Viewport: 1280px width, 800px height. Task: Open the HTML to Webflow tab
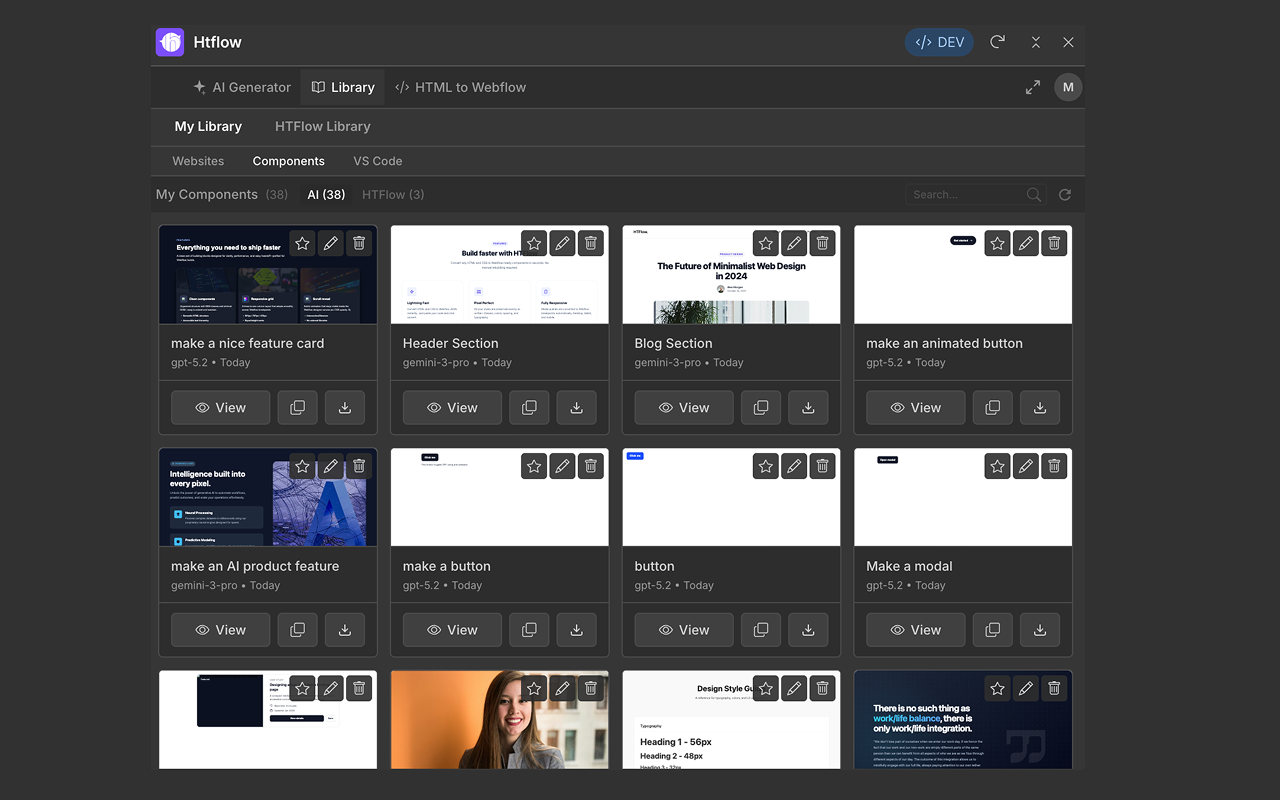(460, 87)
